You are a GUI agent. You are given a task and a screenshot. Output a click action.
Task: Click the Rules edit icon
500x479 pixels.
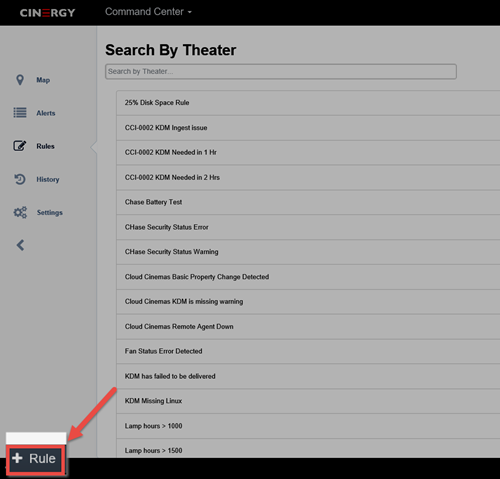20,146
